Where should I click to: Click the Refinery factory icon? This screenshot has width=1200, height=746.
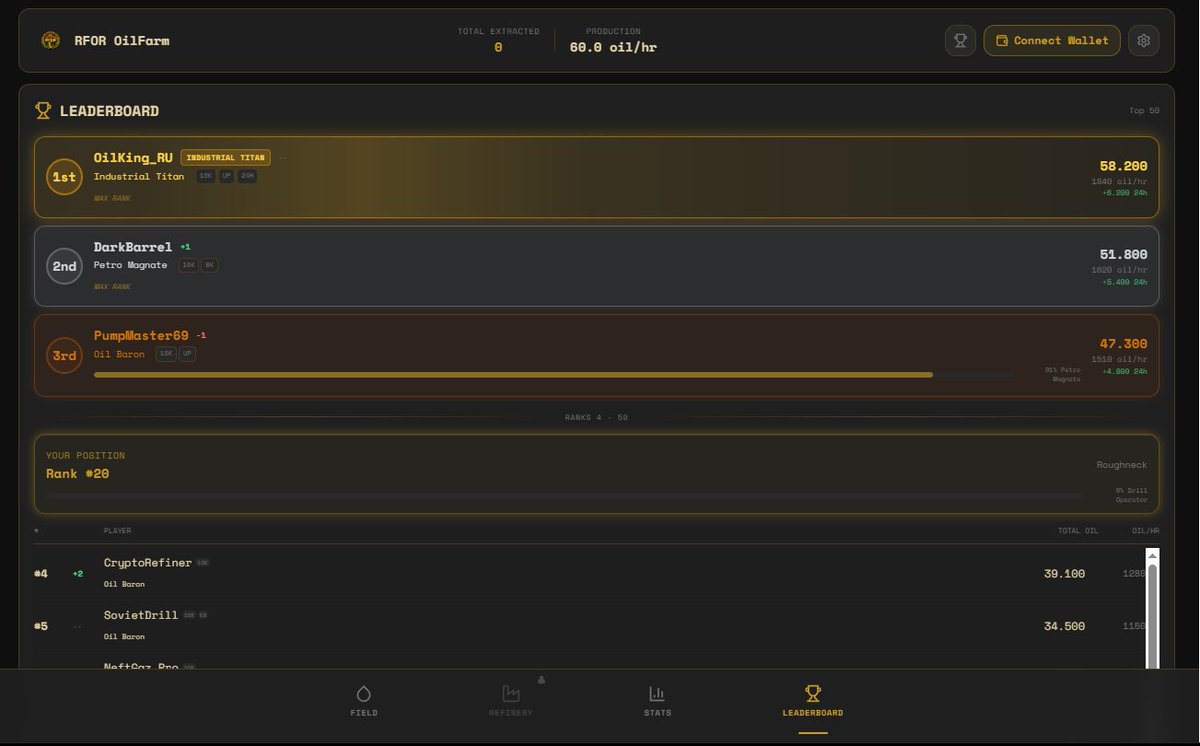click(510, 694)
